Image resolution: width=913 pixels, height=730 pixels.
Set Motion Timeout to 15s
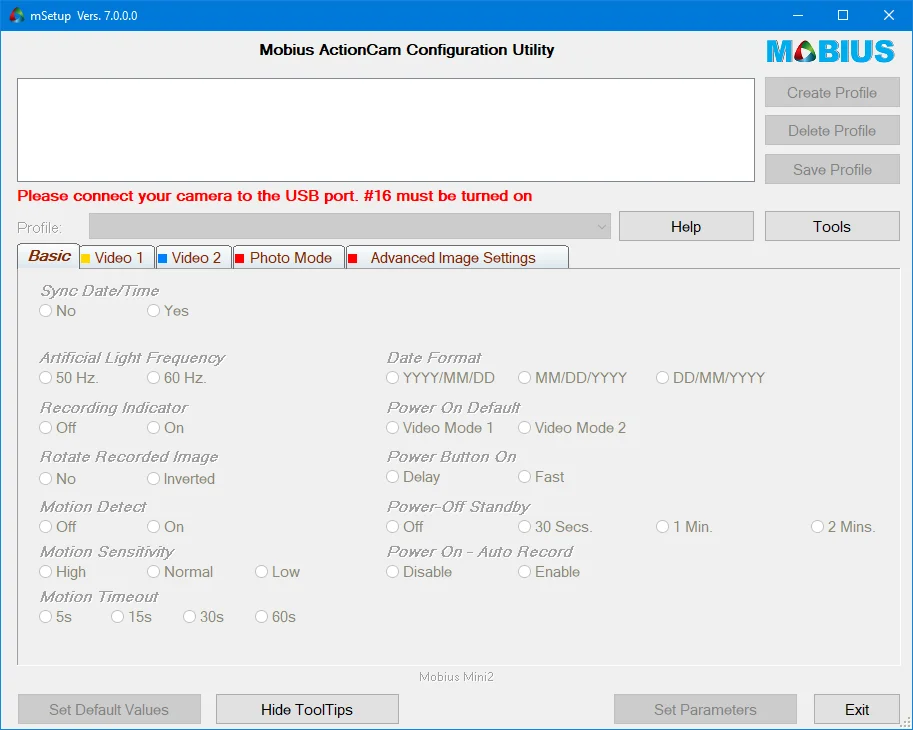131,616
